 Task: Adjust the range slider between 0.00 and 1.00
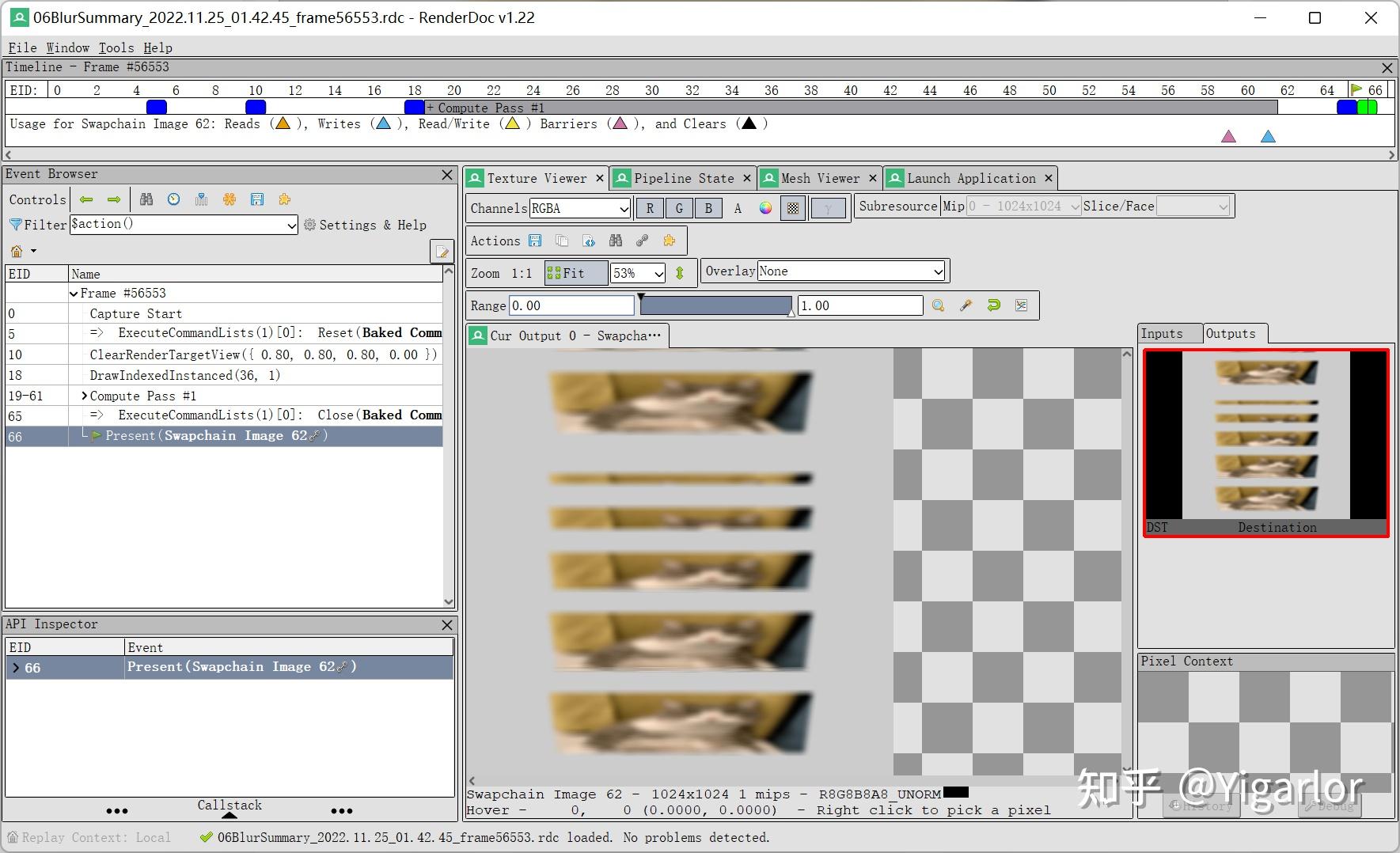(716, 305)
